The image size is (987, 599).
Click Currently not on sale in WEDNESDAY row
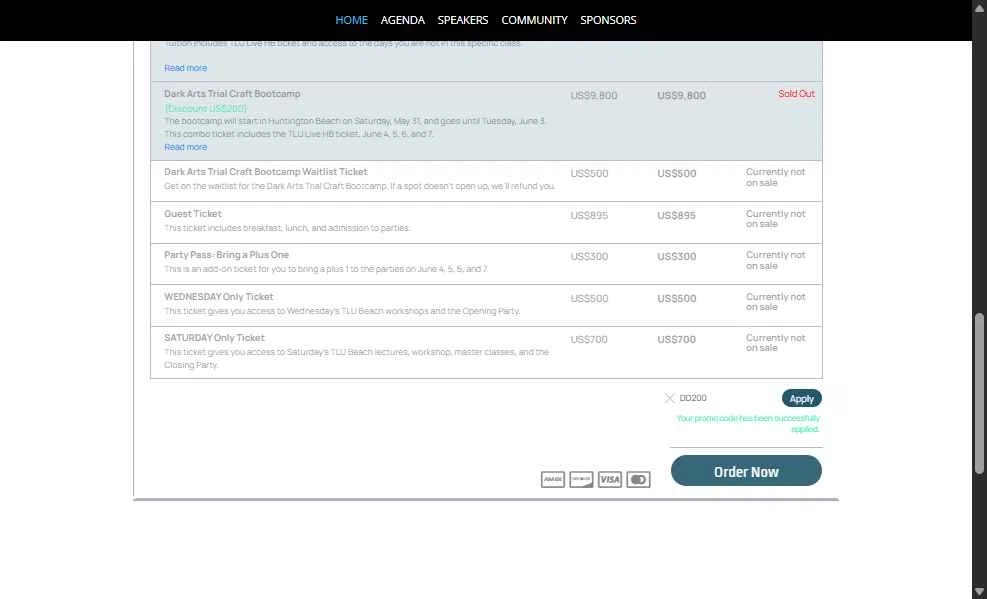(x=776, y=302)
